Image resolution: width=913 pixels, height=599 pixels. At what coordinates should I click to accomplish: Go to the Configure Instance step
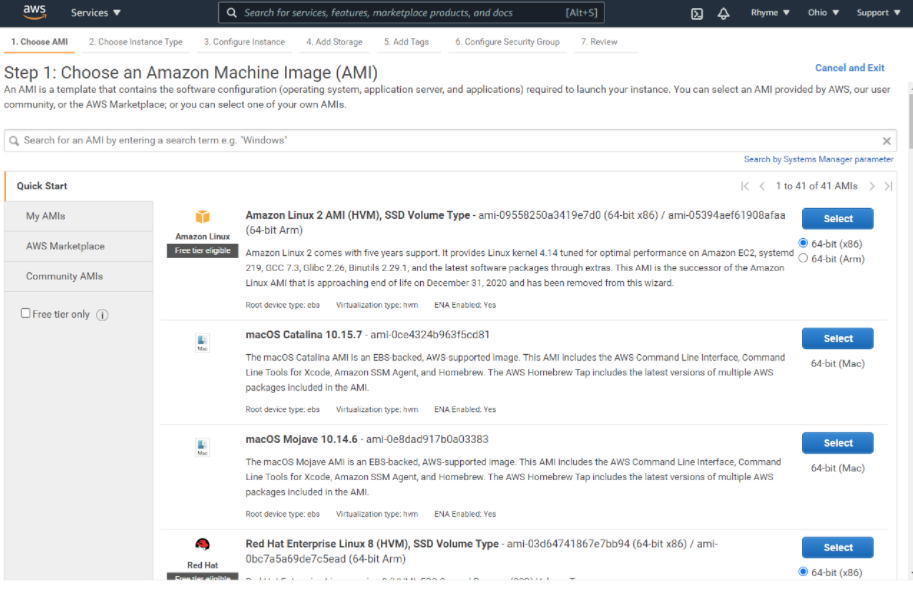tap(244, 42)
